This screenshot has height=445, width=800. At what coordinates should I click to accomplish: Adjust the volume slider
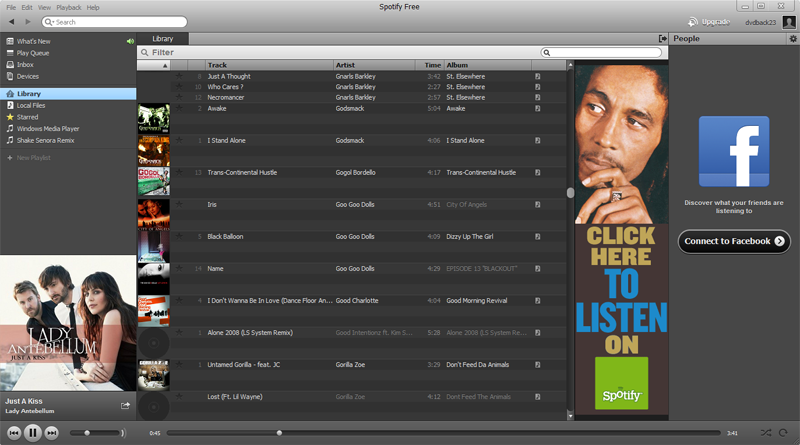tap(95, 433)
